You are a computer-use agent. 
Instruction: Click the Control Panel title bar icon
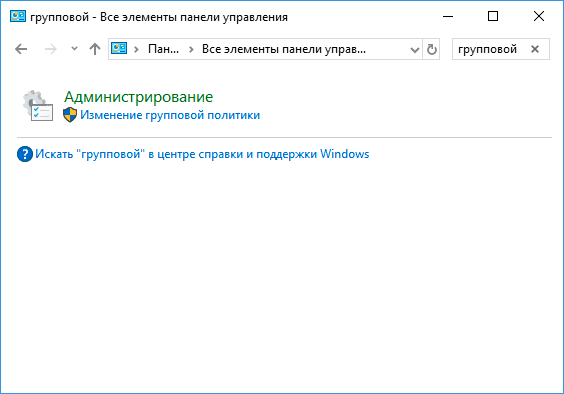point(18,16)
